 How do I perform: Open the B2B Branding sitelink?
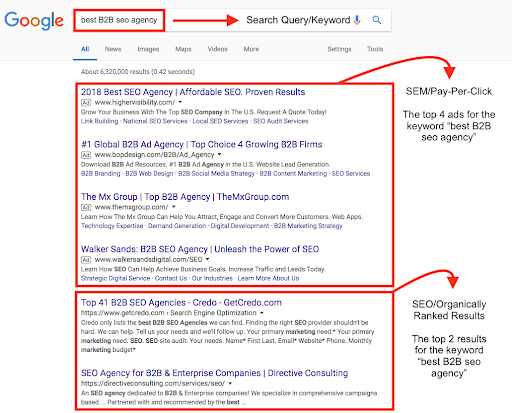[x=101, y=173]
